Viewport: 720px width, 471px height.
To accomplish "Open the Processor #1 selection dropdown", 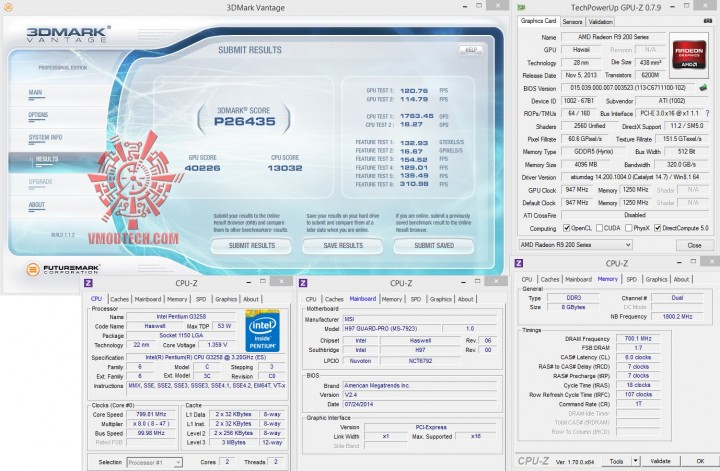I will (154, 462).
